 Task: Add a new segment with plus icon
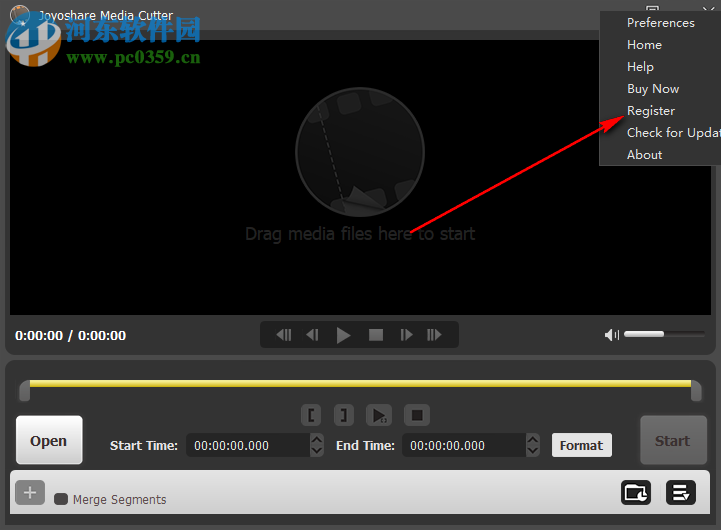click(30, 493)
